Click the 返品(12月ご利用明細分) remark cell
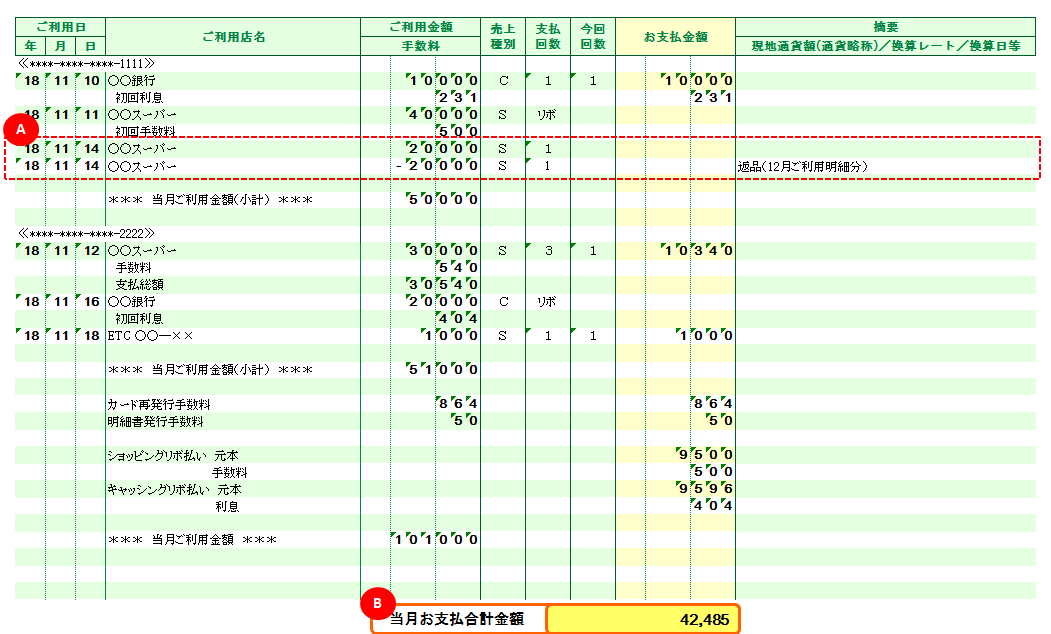The height and width of the screenshot is (634, 1051). coord(802,166)
